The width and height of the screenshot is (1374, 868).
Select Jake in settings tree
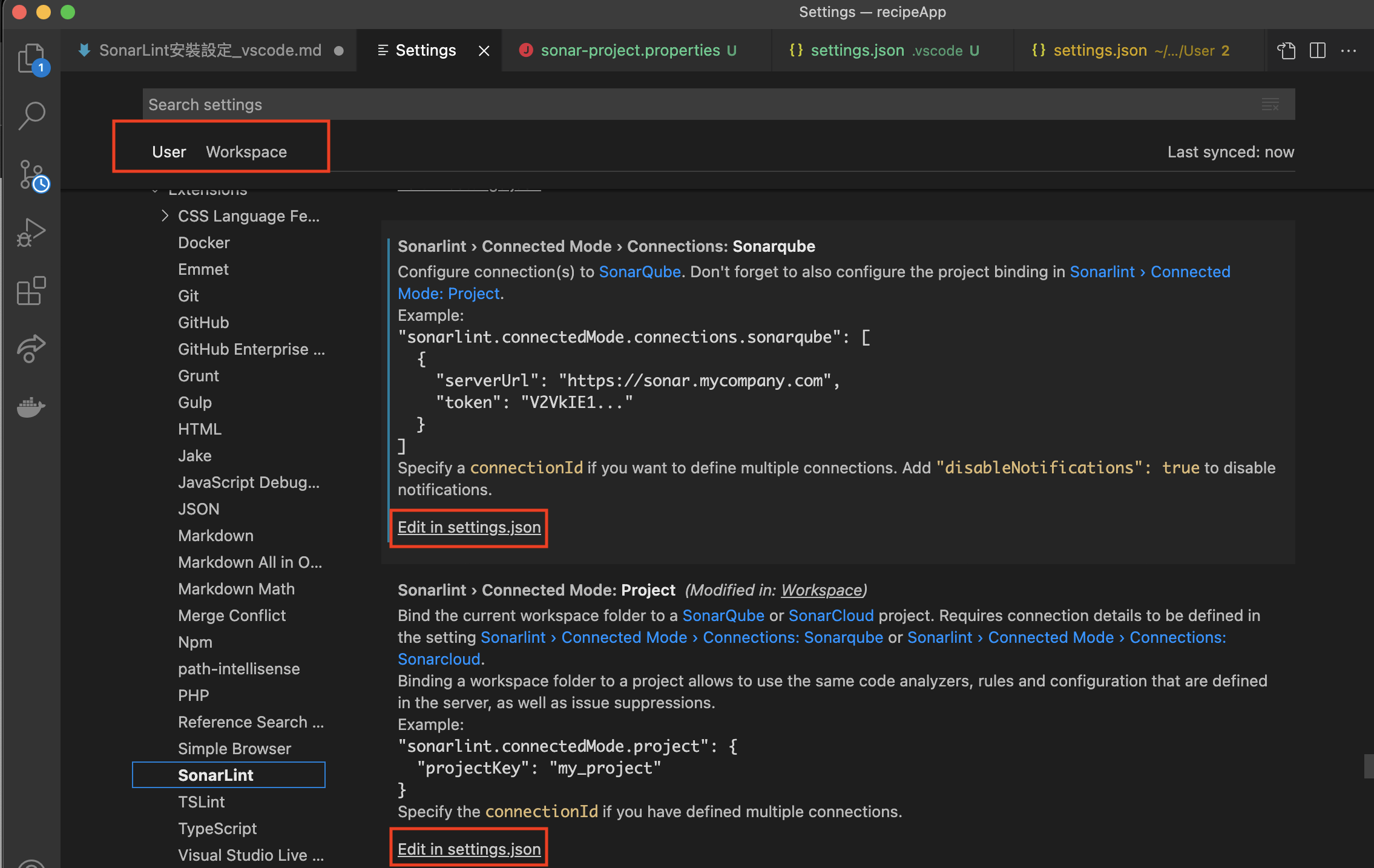[x=195, y=456]
